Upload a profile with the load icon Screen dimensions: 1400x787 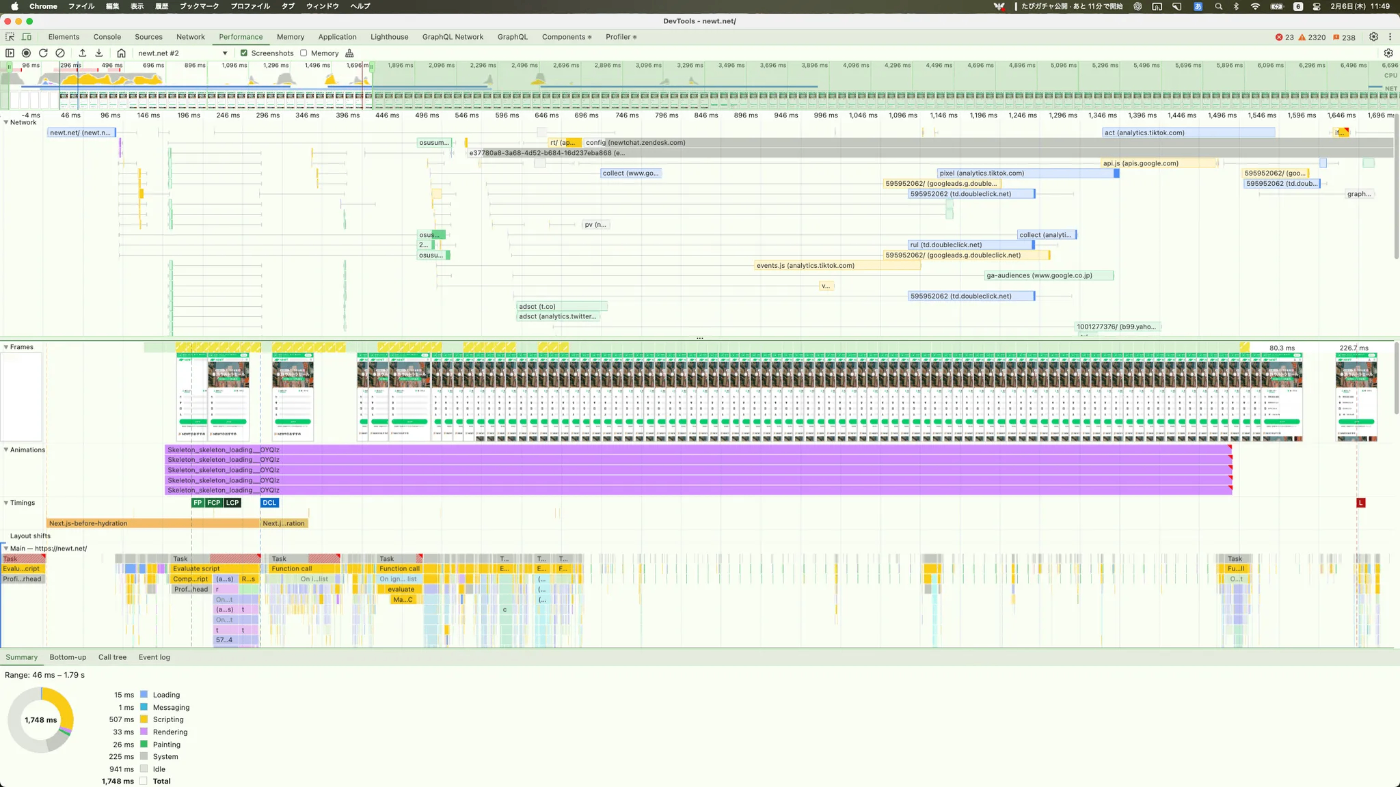[82, 53]
